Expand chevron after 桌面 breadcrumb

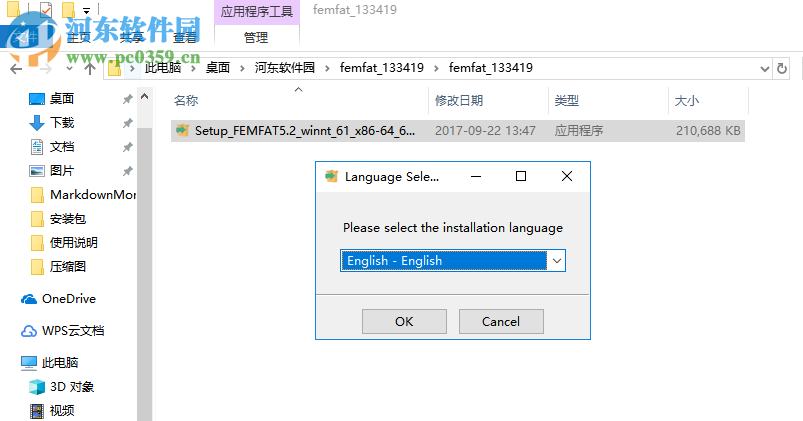click(242, 68)
